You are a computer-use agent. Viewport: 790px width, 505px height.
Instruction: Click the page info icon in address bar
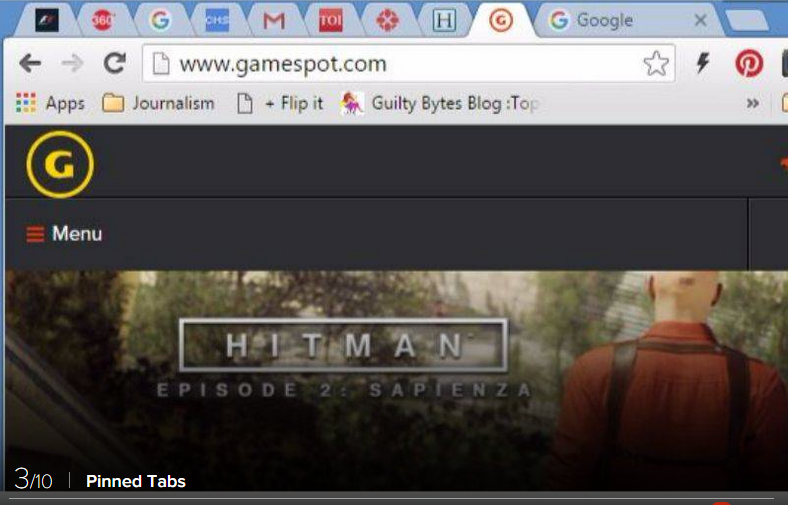click(161, 64)
